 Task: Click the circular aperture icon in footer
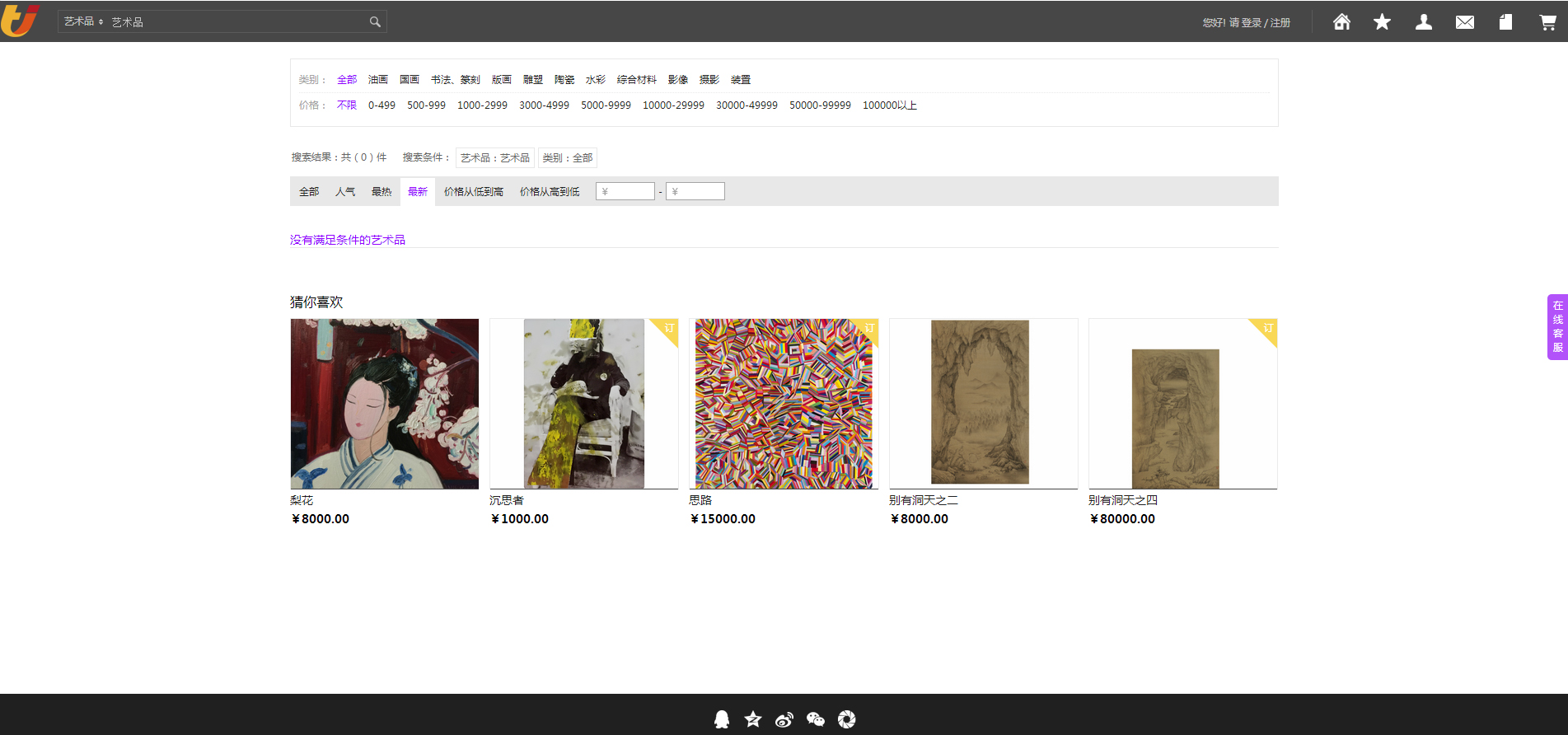tap(846, 719)
